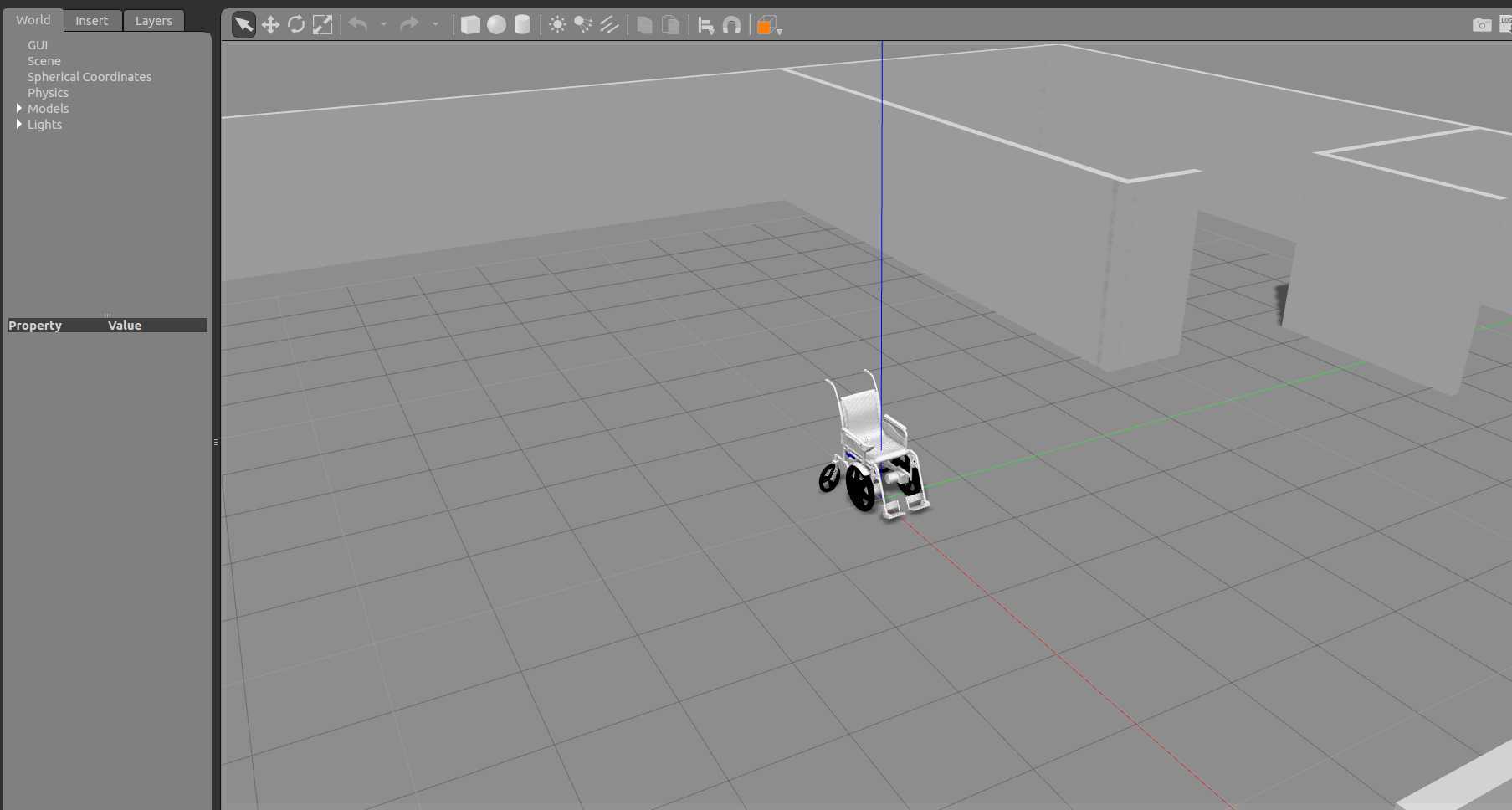
Task: Redo the last action
Action: tap(409, 25)
